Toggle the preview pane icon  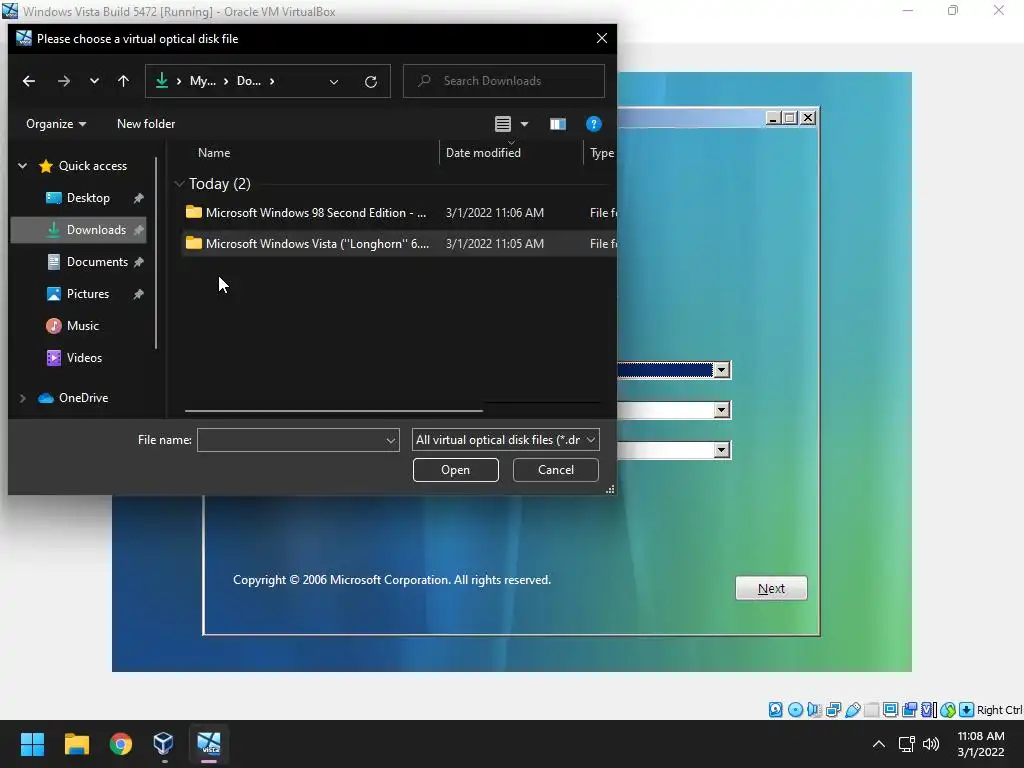coord(558,124)
